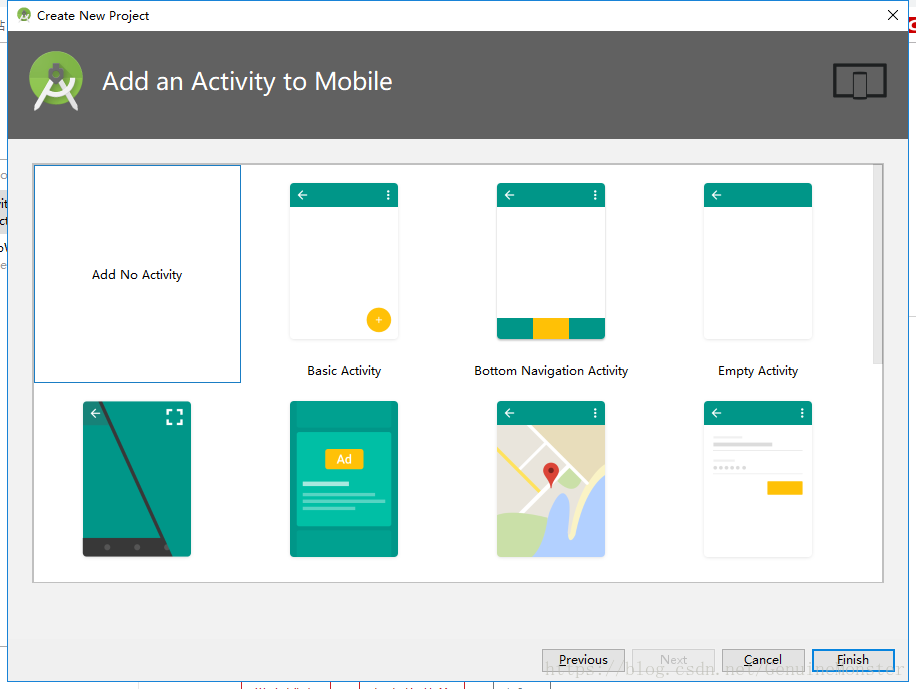Viewport: 916px width, 689px height.
Task: Click the yellow tab in Bottom Navigation thumbnail
Action: tap(551, 328)
